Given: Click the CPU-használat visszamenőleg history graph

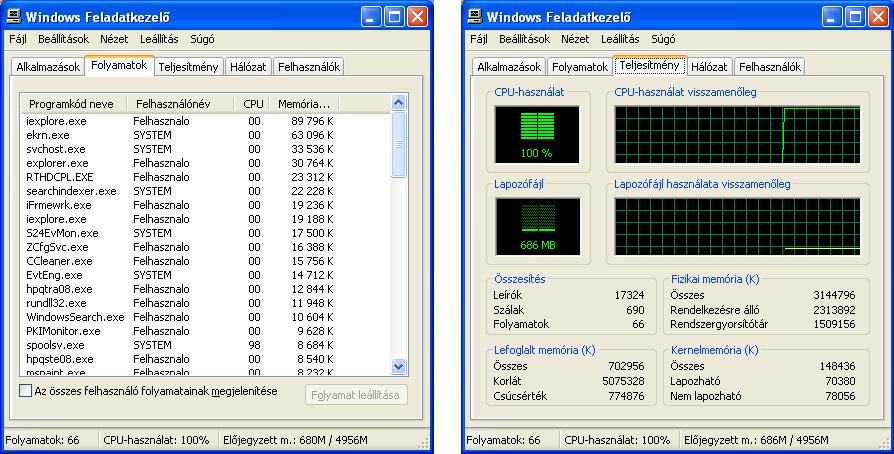Looking at the screenshot, I should point(737,135).
